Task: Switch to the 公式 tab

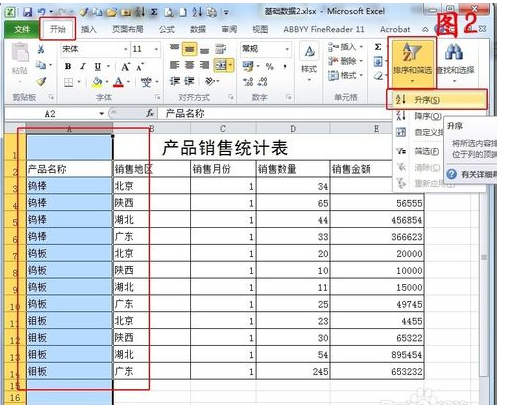Action: (x=167, y=29)
